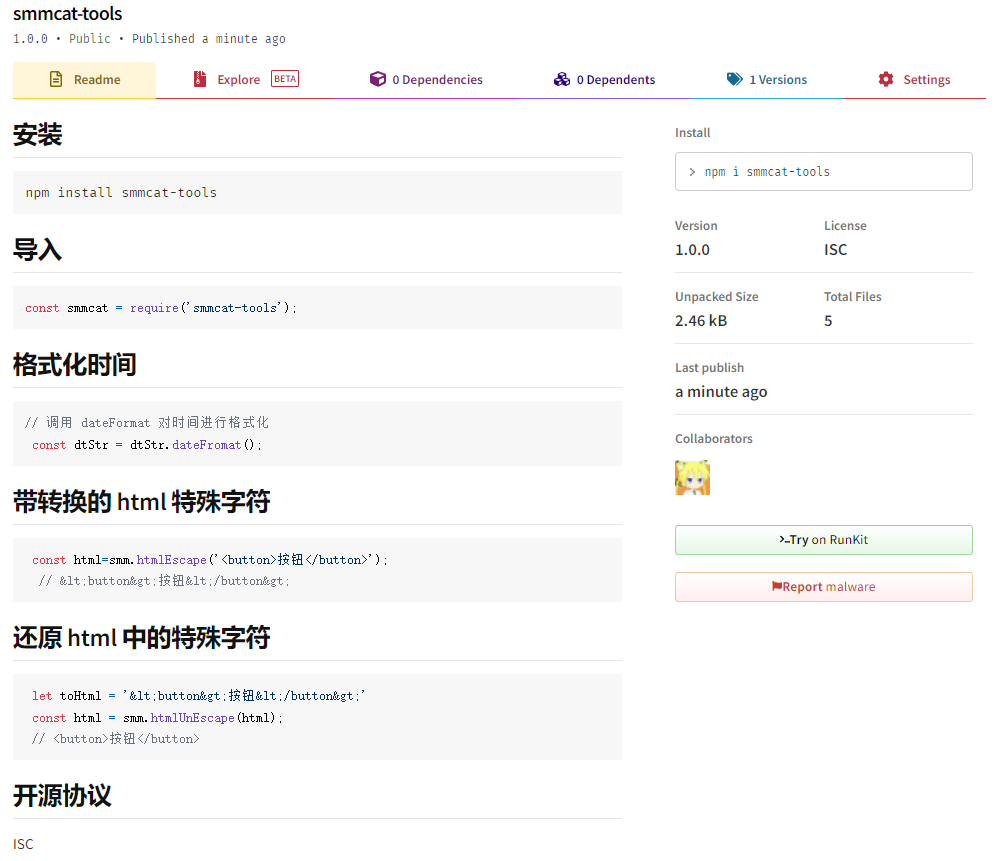The image size is (996, 861).
Task: Click the Report malware flag icon
Action: [777, 586]
